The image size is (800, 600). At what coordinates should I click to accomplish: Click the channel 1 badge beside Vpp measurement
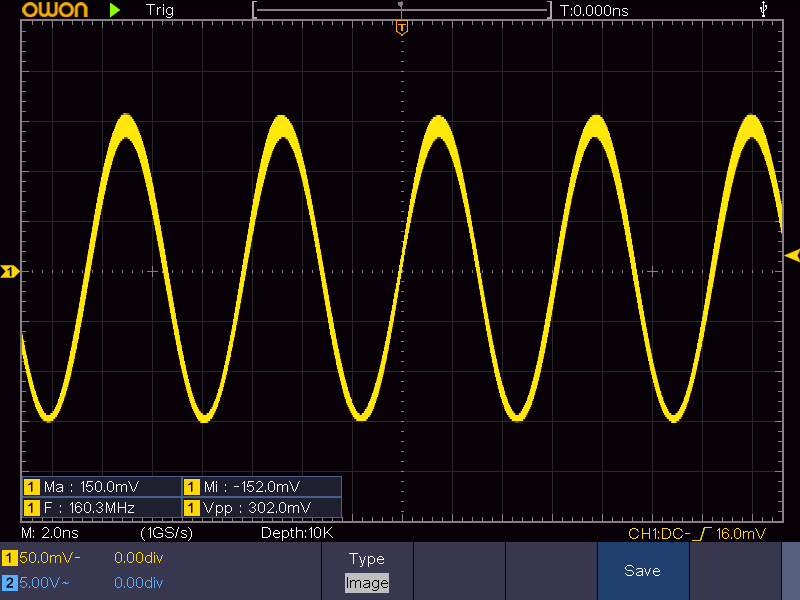click(191, 508)
